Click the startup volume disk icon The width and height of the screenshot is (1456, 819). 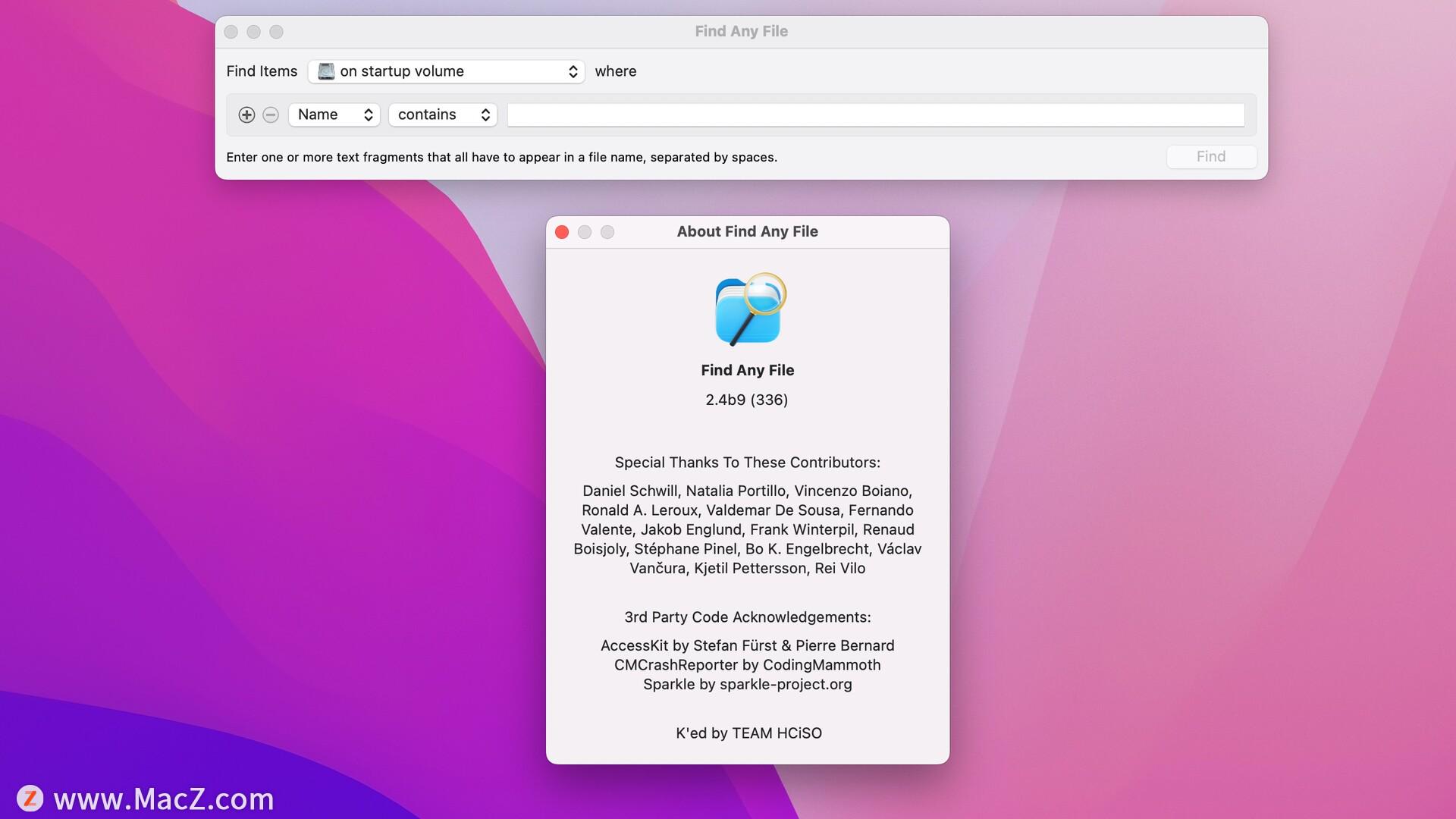coord(326,71)
